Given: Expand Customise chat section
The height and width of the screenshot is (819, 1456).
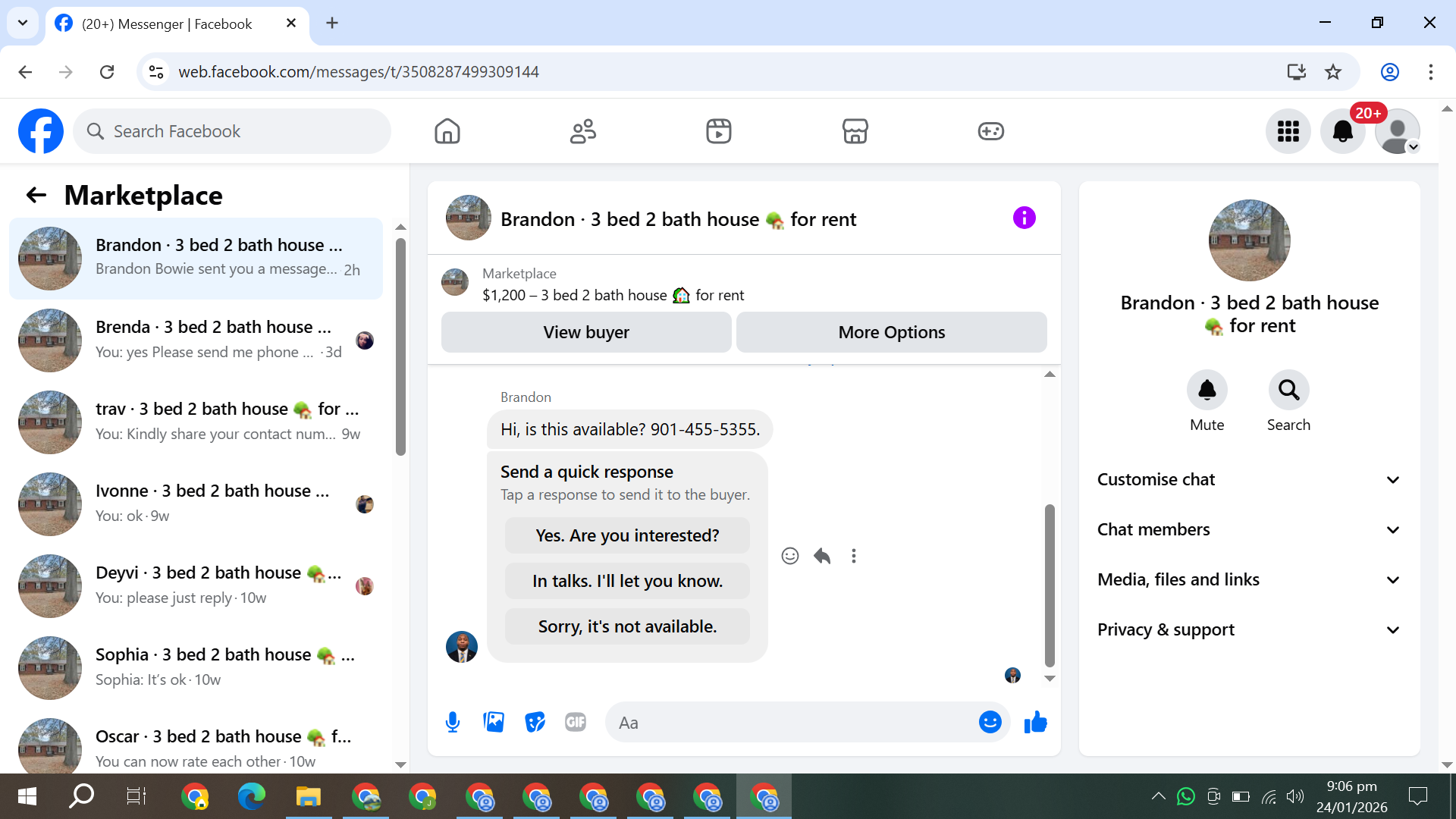Looking at the screenshot, I should (1248, 480).
